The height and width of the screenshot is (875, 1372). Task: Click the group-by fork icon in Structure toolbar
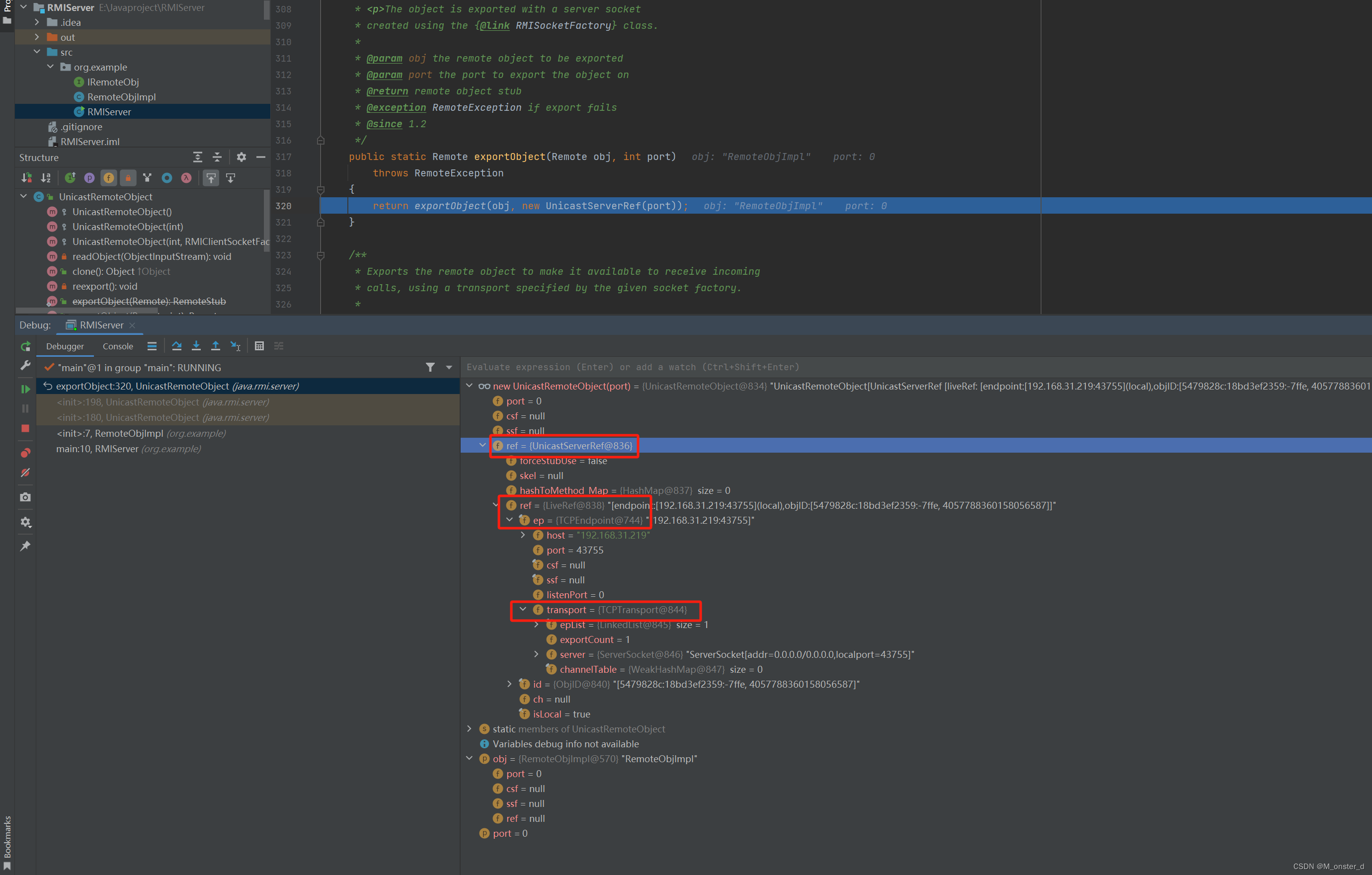point(148,178)
